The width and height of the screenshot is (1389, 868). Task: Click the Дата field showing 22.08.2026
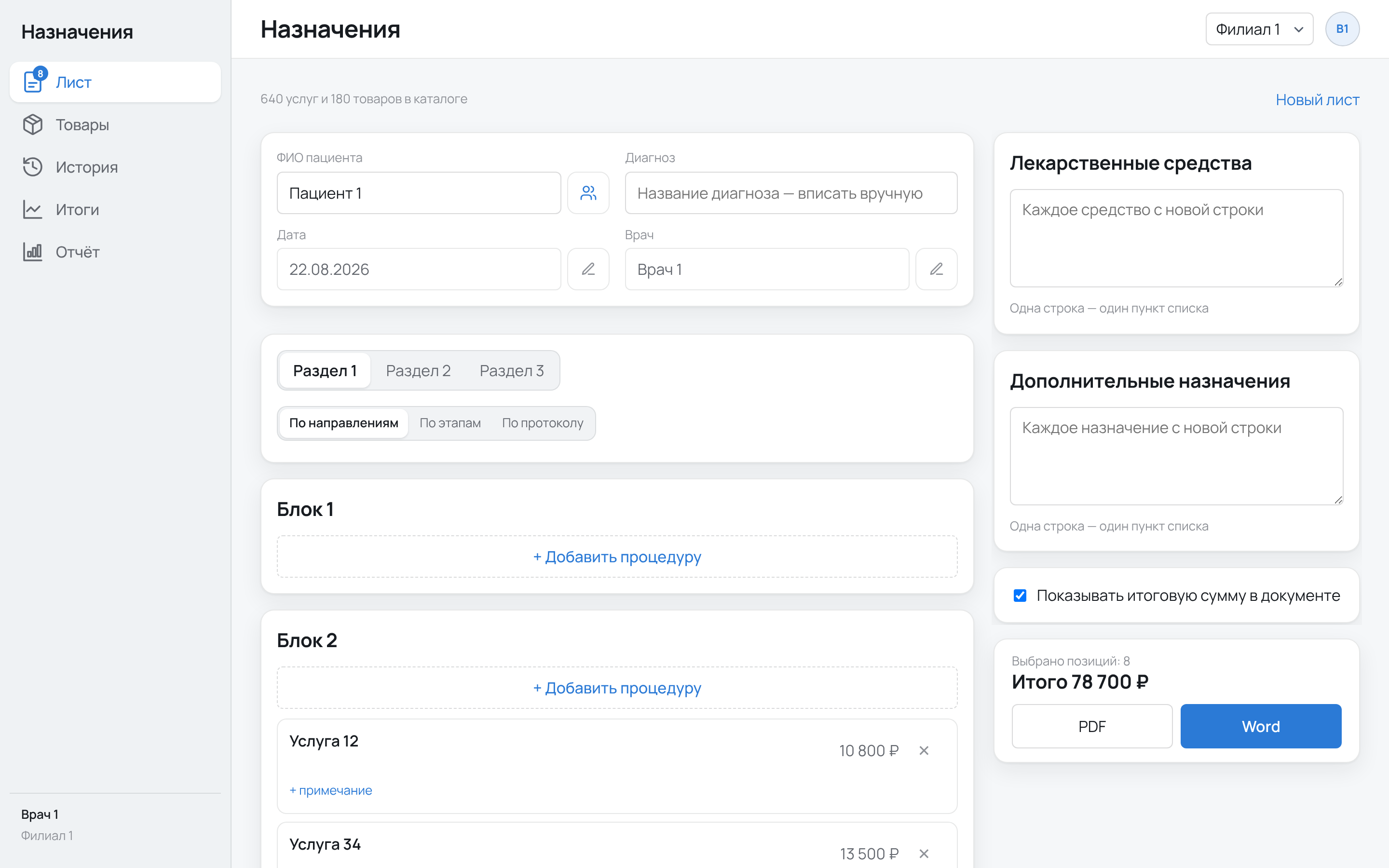(419, 269)
